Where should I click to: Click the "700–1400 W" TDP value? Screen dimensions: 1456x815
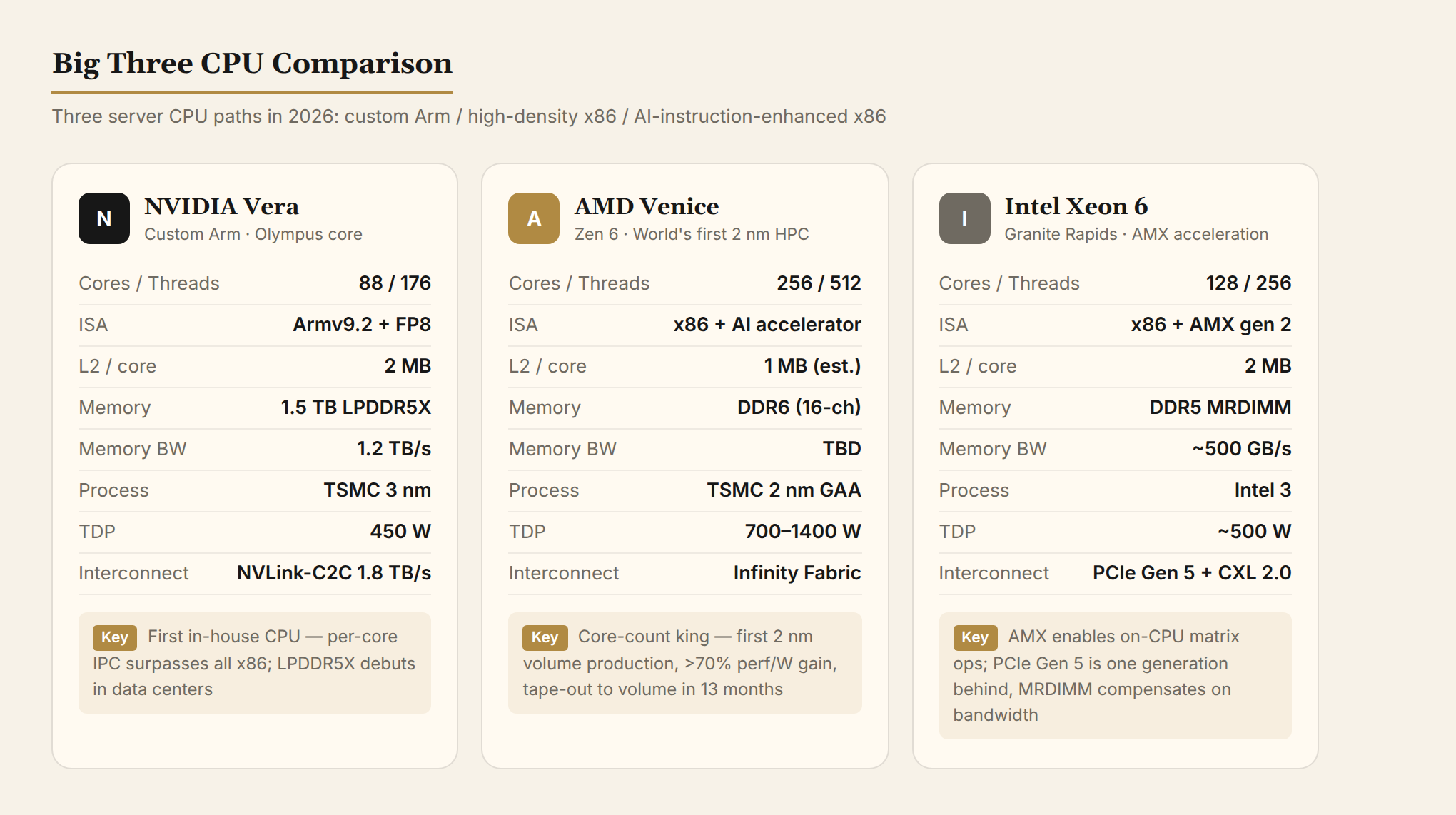click(x=803, y=532)
